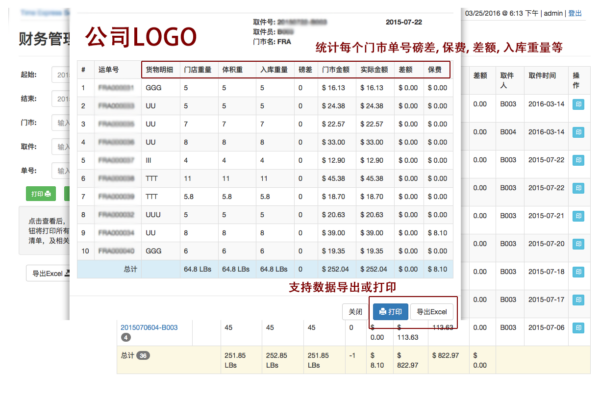
Task: Click the 导出Excel button in the dialog
Action: [432, 312]
